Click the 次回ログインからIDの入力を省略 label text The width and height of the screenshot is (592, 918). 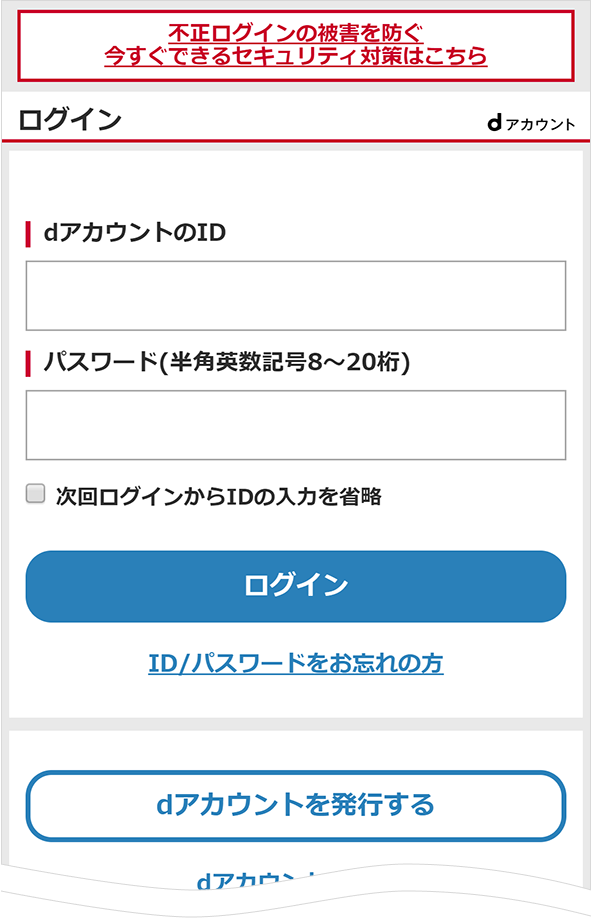point(218,496)
